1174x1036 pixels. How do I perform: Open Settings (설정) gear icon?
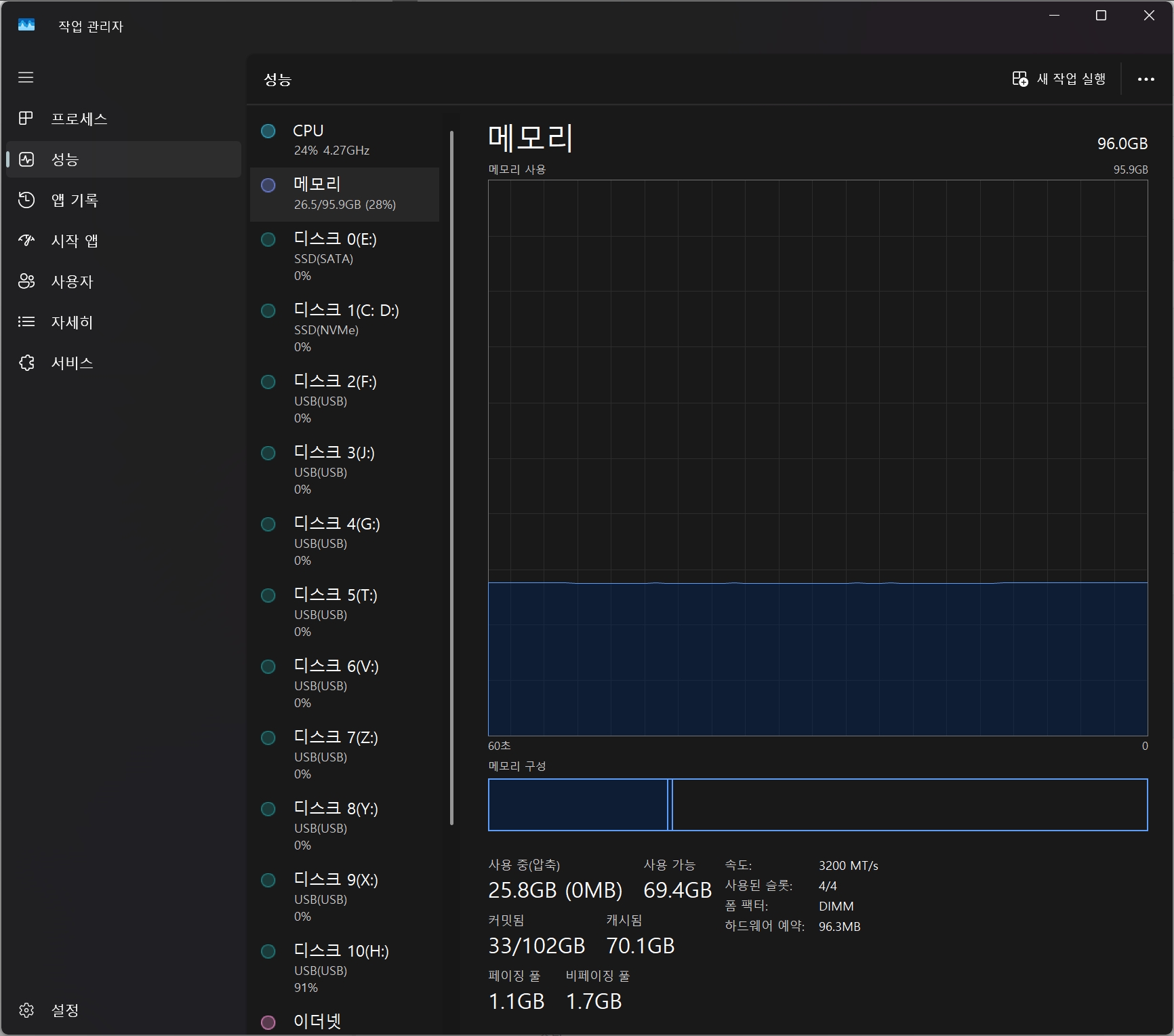coord(26,1010)
